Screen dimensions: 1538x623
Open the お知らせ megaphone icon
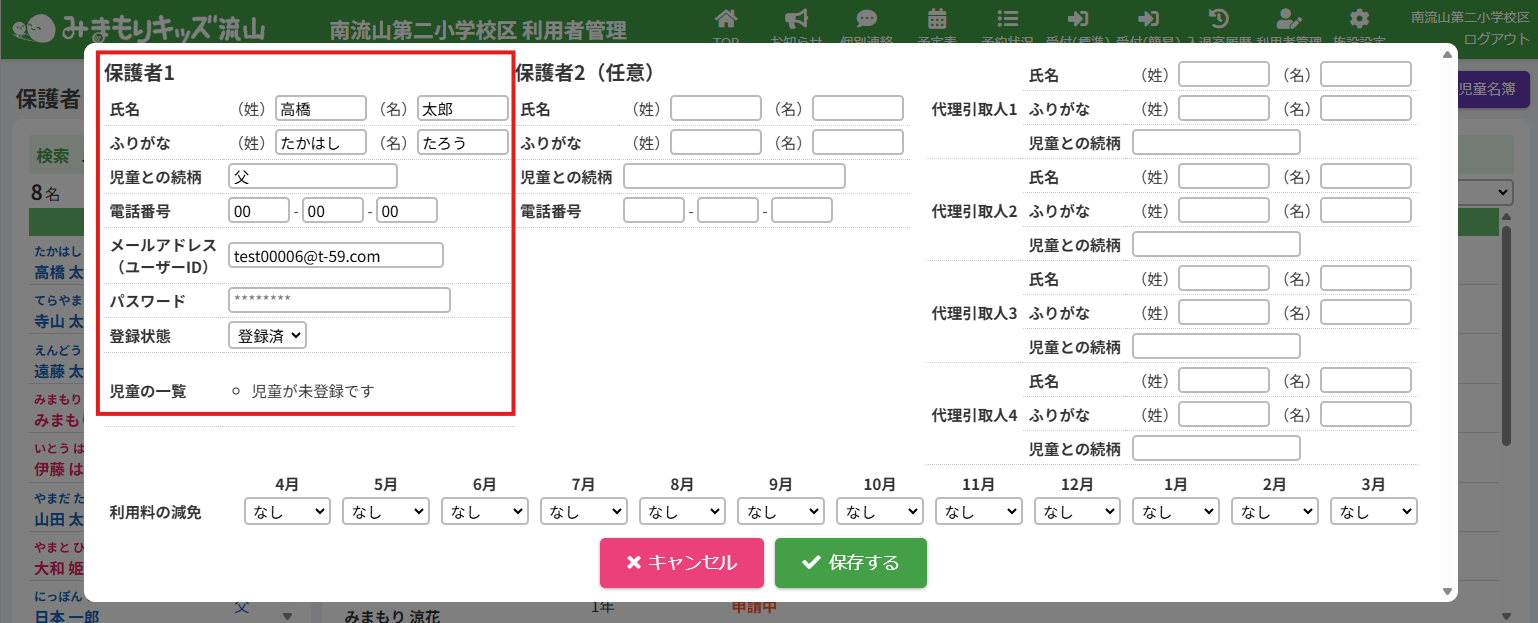pos(796,20)
